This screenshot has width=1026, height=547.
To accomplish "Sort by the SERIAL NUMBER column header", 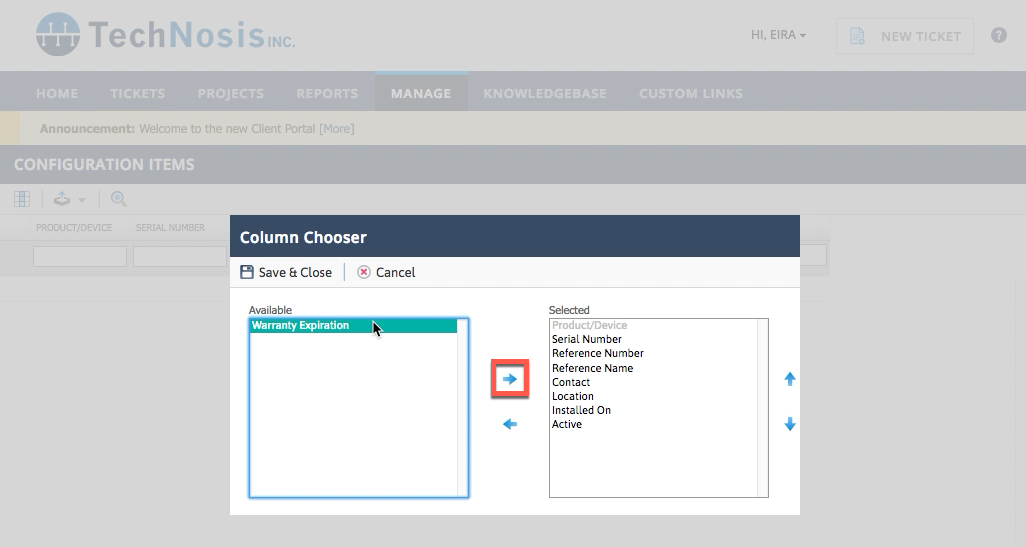I will tap(170, 227).
